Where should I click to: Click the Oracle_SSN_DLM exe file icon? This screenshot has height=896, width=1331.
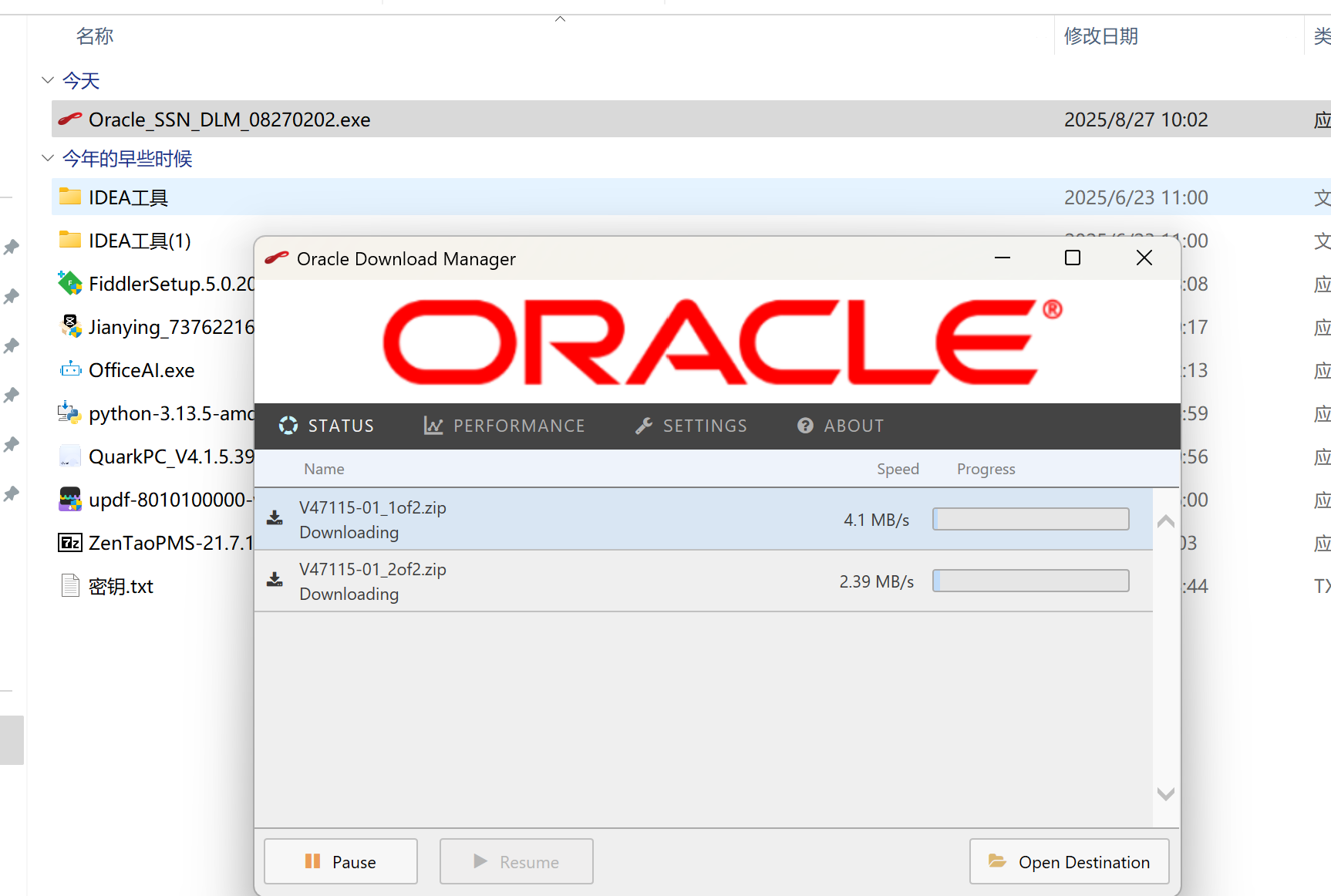tap(70, 119)
